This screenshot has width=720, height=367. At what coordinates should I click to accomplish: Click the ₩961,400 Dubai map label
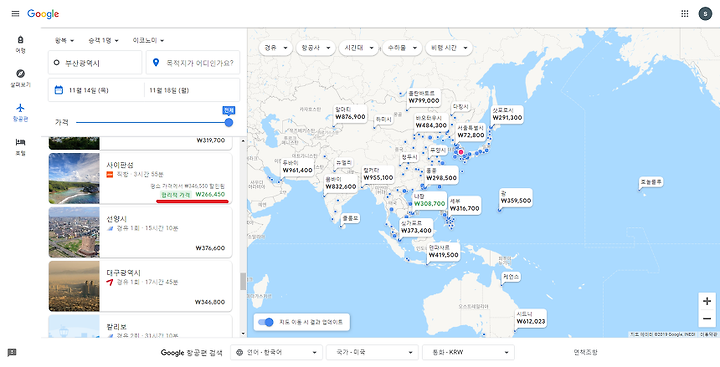tap(297, 166)
